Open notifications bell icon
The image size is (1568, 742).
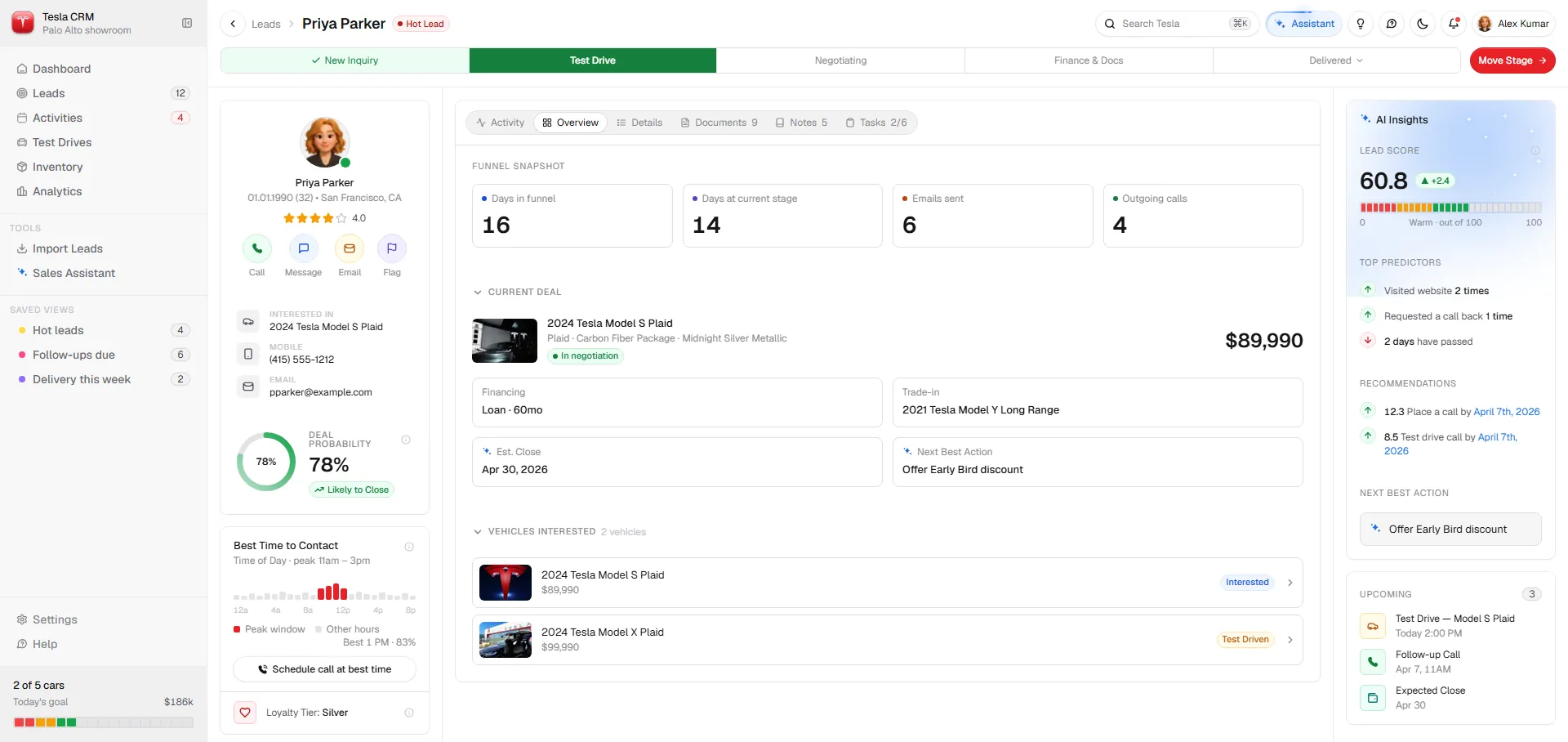[x=1454, y=24]
